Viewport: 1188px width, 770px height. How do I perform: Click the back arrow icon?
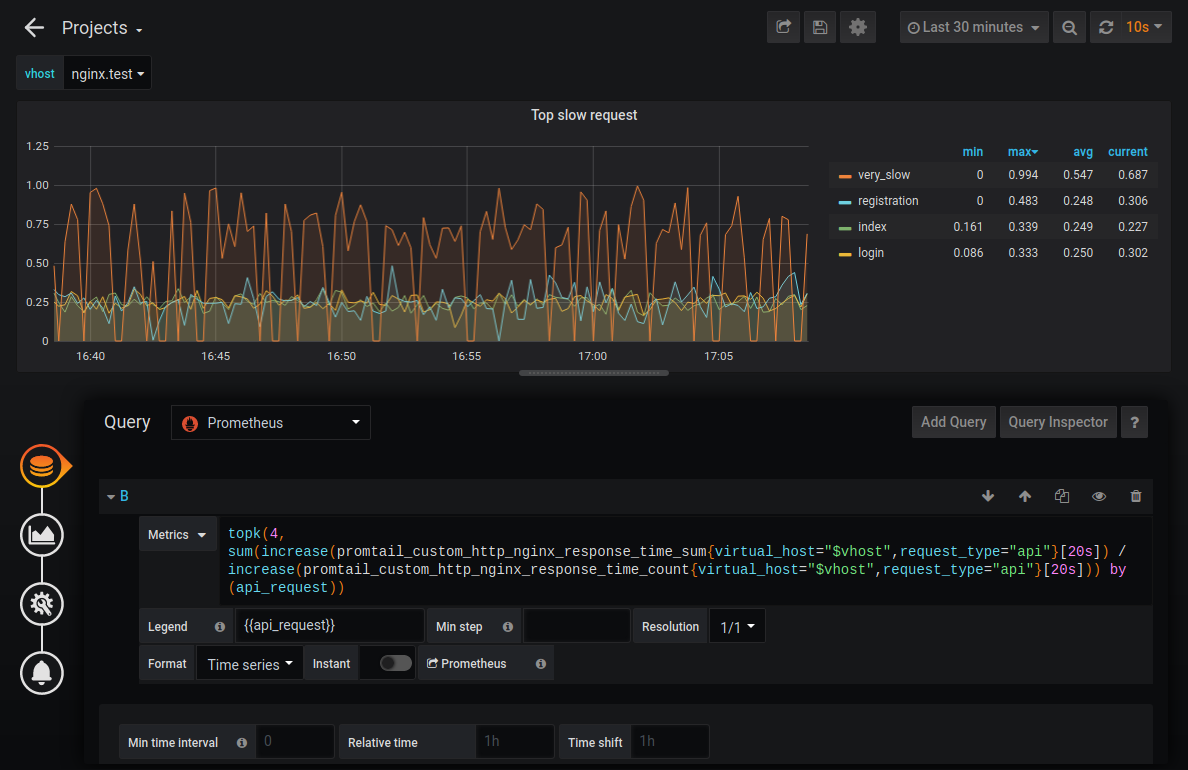(x=34, y=28)
